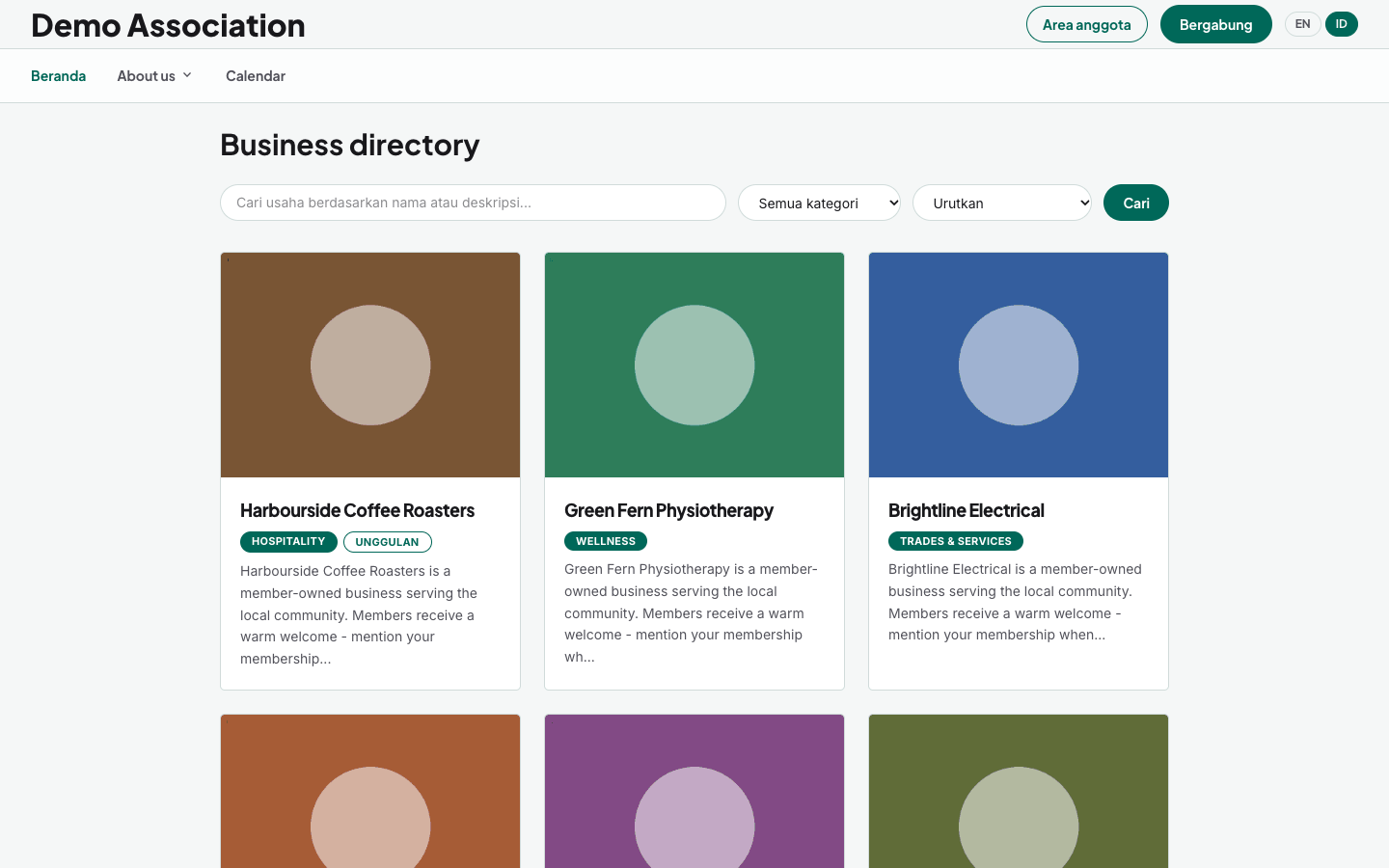The image size is (1389, 868).
Task: Click the Brightline Electrical circular logo
Action: pyautogui.click(x=1019, y=366)
